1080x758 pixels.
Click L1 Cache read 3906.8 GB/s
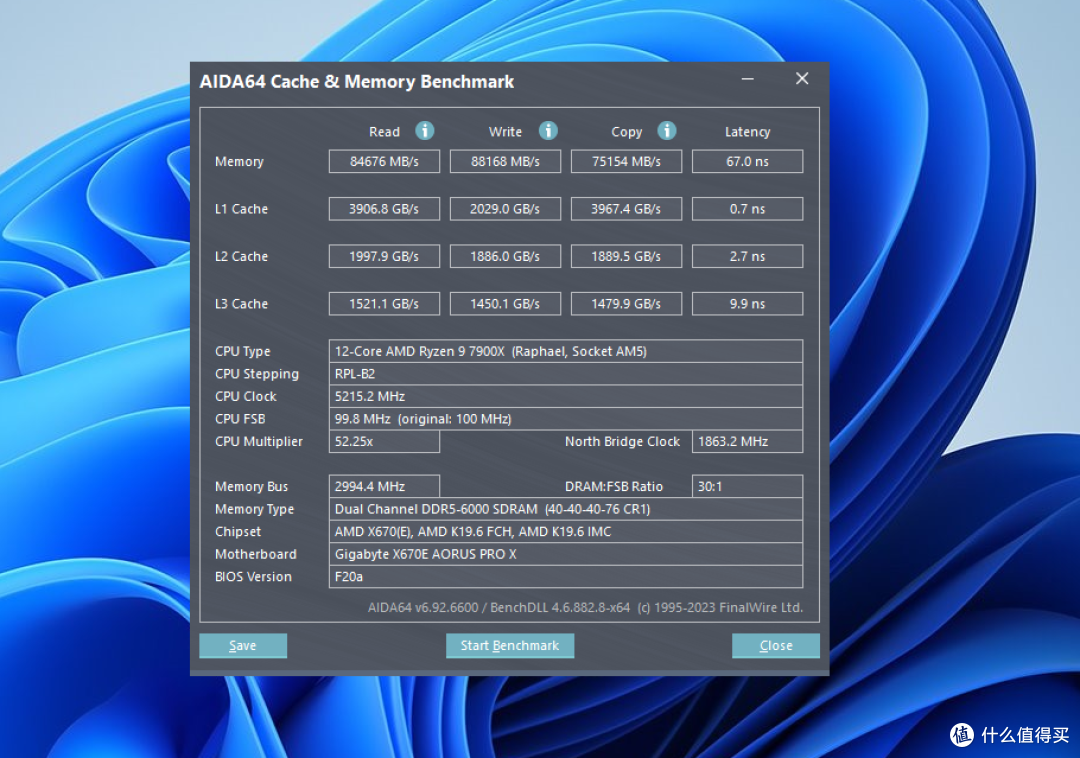point(384,209)
